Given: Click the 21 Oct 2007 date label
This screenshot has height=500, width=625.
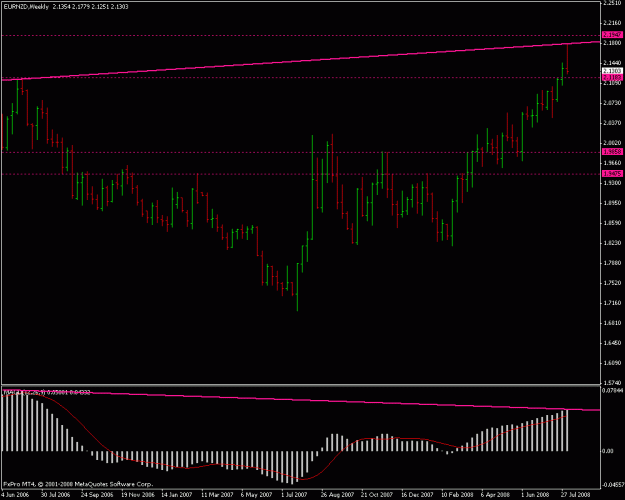Looking at the screenshot, I should [377, 495].
